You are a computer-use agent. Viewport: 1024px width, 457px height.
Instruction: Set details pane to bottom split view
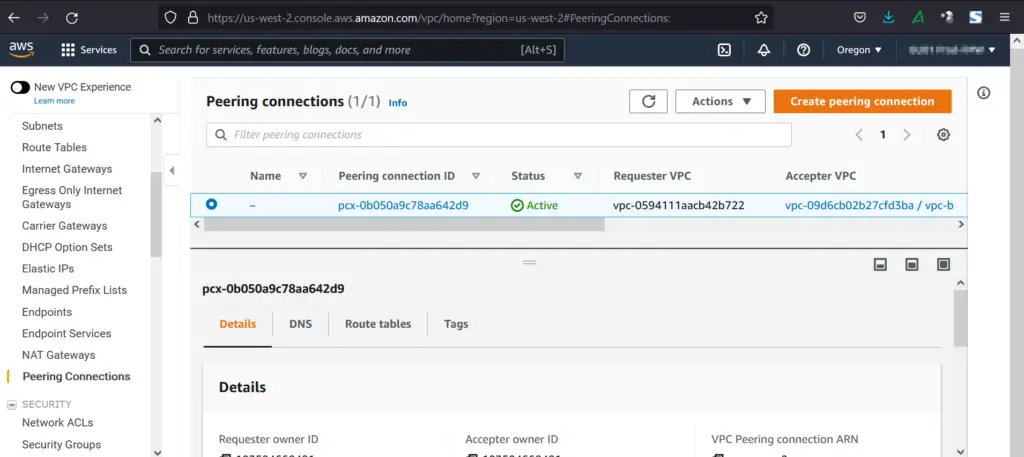click(880, 264)
